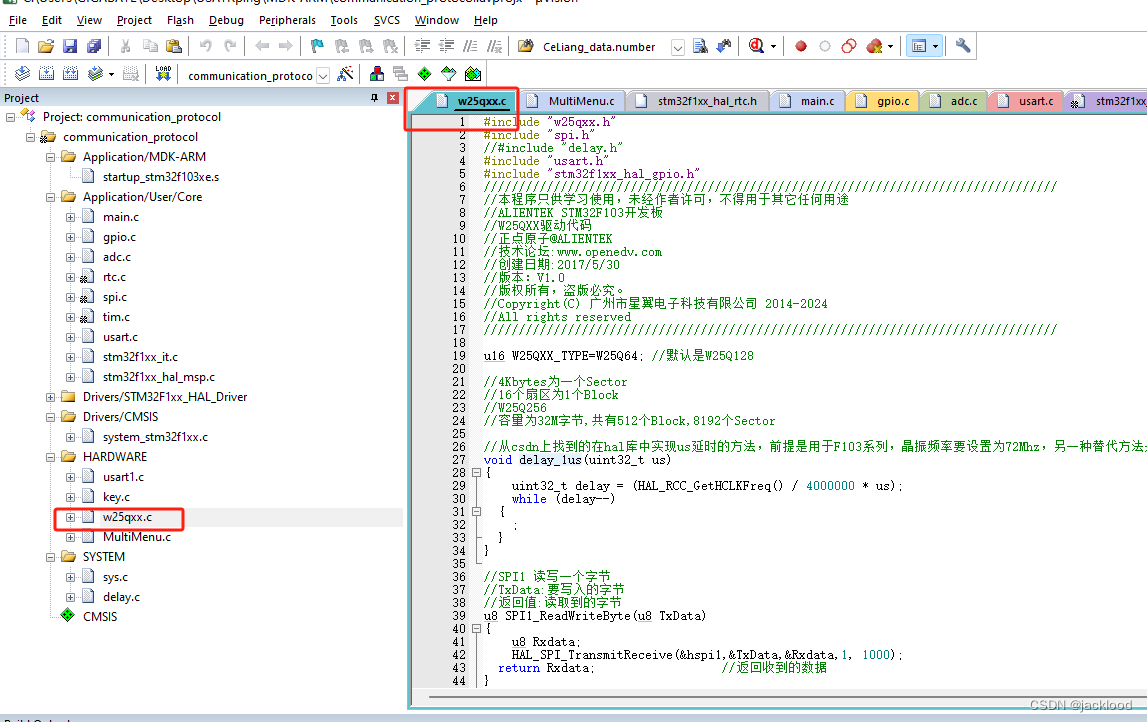This screenshot has width=1147, height=722.
Task: Collapse the code fold at line 40
Action: (x=476, y=628)
